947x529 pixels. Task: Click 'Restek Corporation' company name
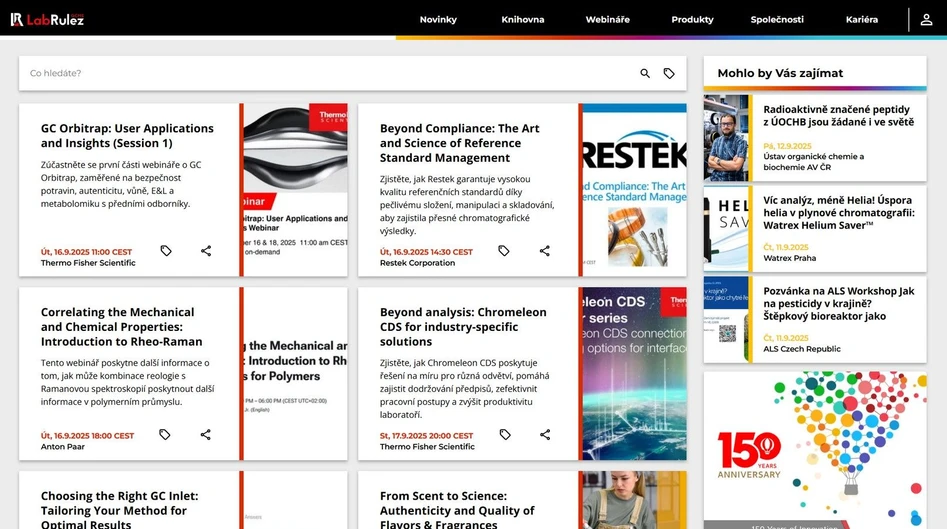point(417,263)
